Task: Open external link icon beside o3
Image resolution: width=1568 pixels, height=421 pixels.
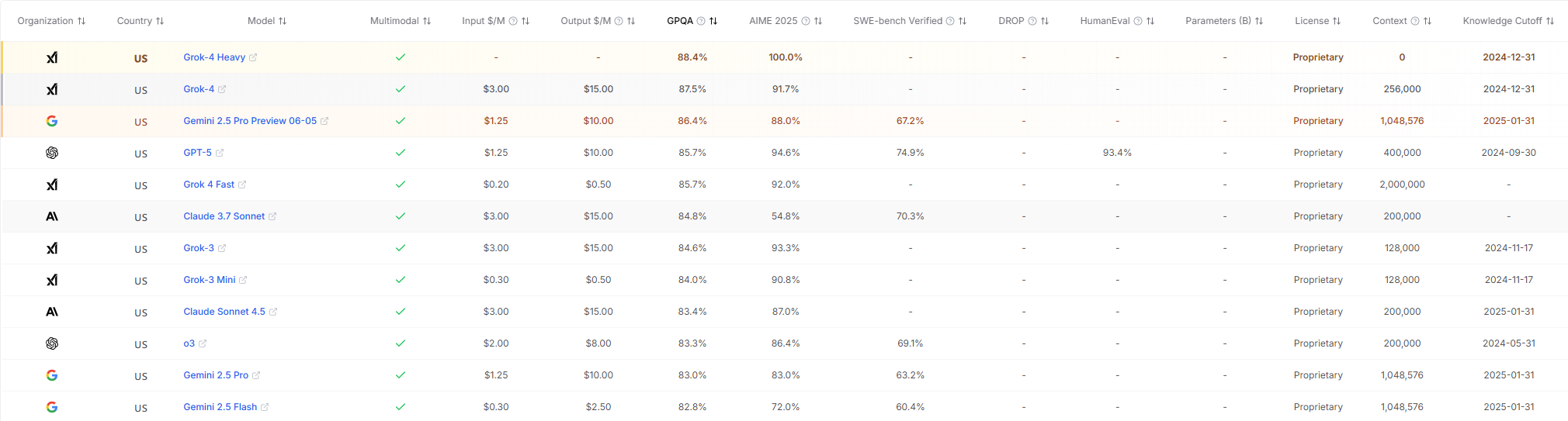Action: pos(203,343)
